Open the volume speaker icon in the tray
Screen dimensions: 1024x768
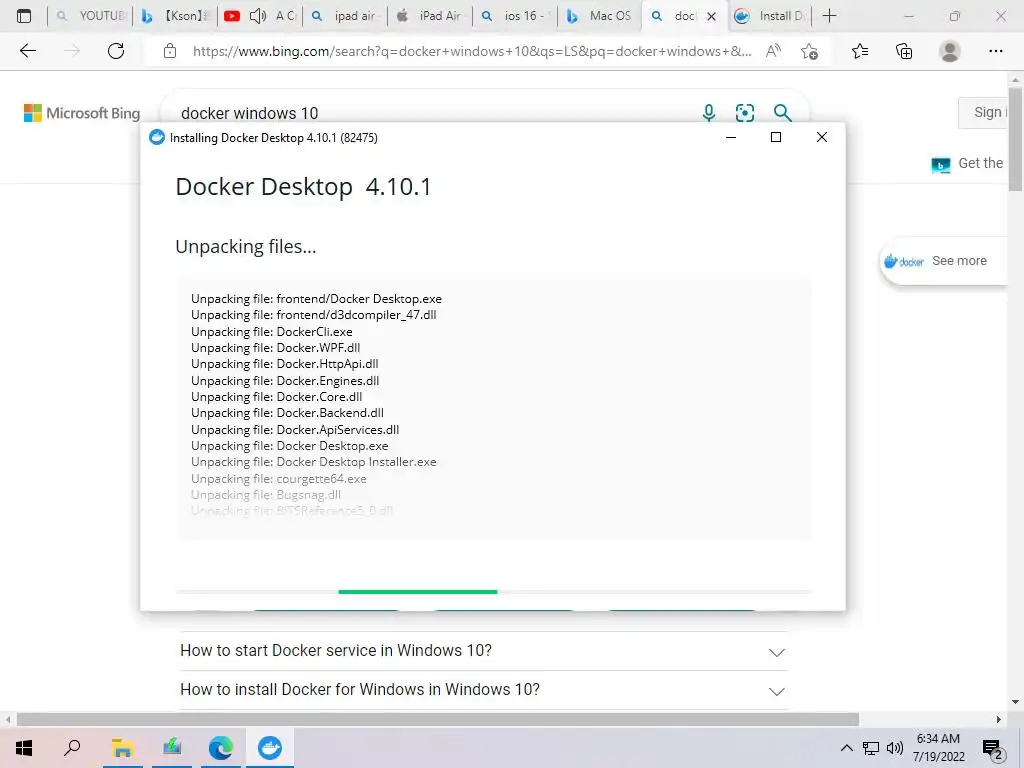(895, 748)
